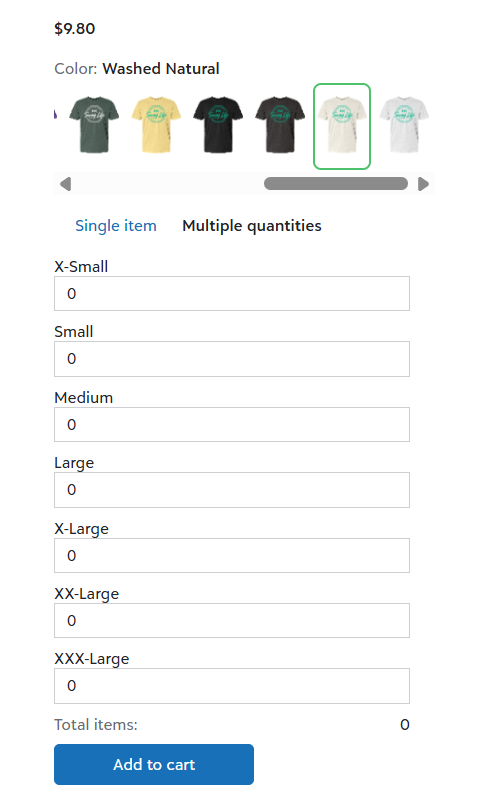The height and width of the screenshot is (803, 499).
Task: Select the Multiple quantities tab
Action: point(252,226)
